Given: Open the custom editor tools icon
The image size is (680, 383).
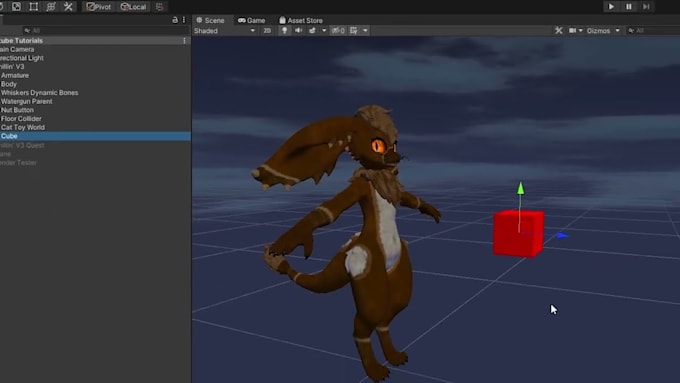Looking at the screenshot, I should point(68,7).
